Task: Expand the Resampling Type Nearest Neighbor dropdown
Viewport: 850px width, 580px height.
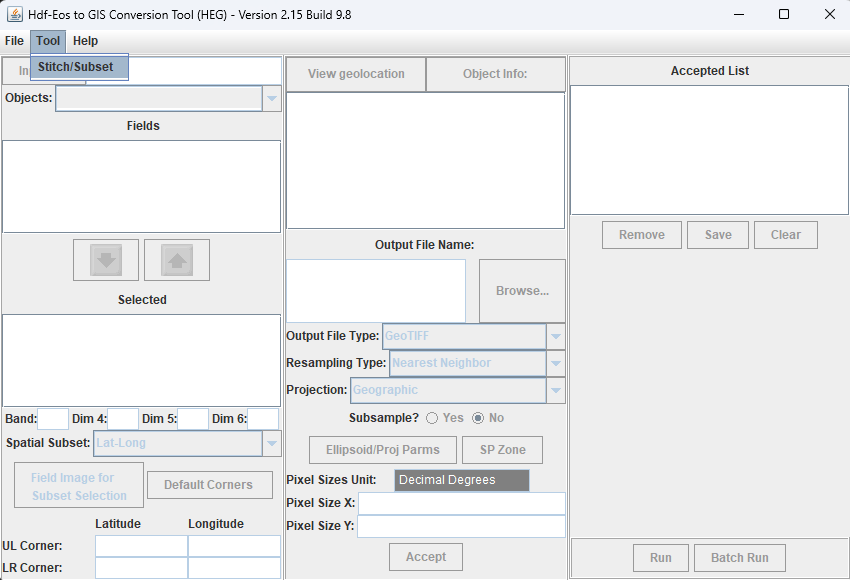Action: coord(556,363)
